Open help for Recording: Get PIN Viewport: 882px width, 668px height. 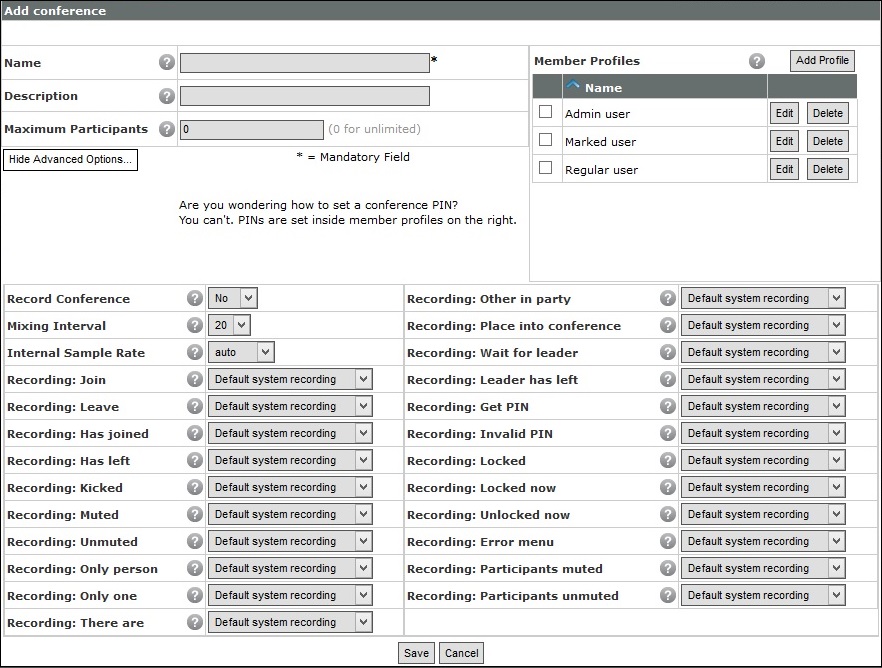pos(668,407)
